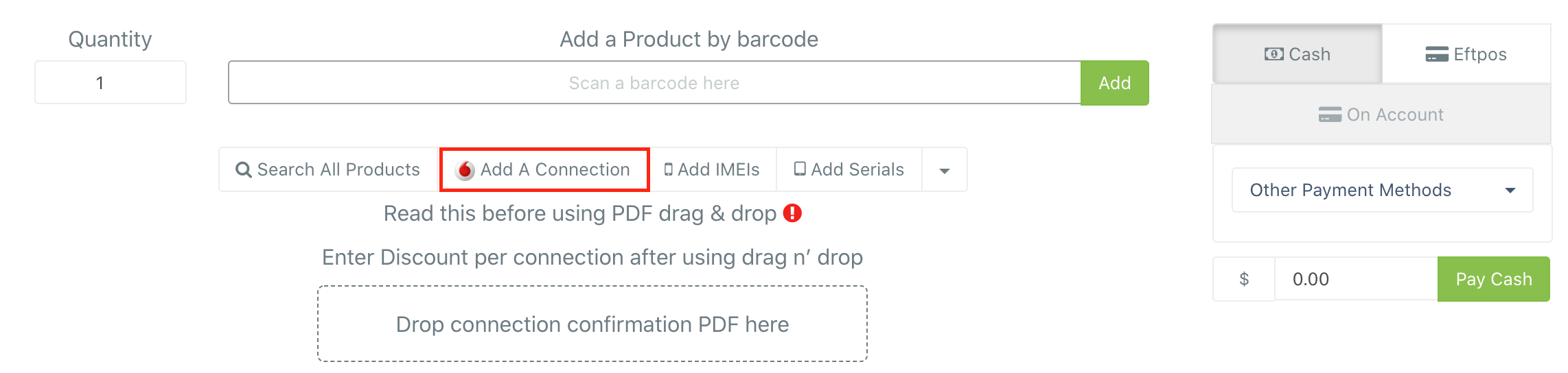Open the Other Payment Methods dropdown
The image size is (1568, 373).
pyautogui.click(x=1382, y=190)
